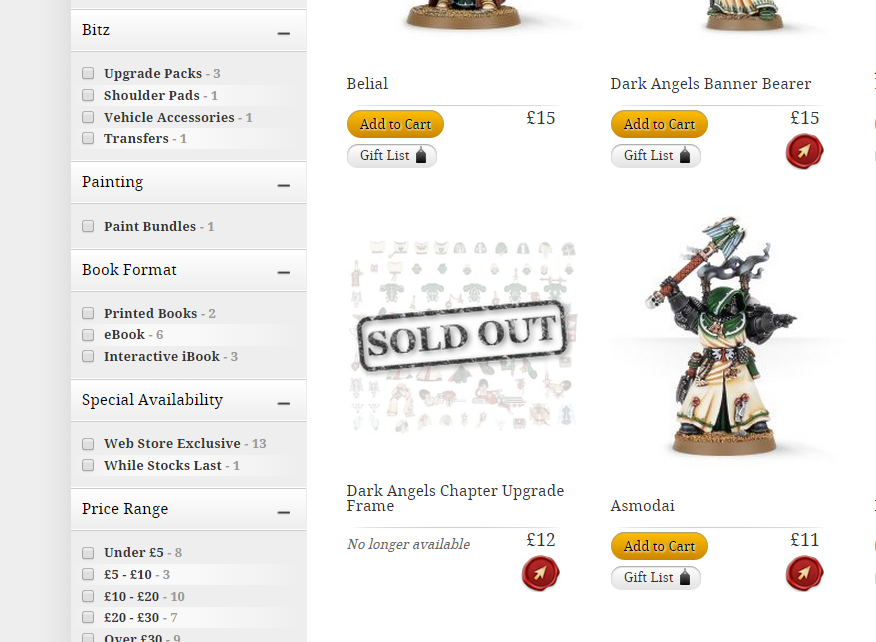Tick the Paint Bundles checkbox
This screenshot has width=876, height=642.
click(x=88, y=226)
